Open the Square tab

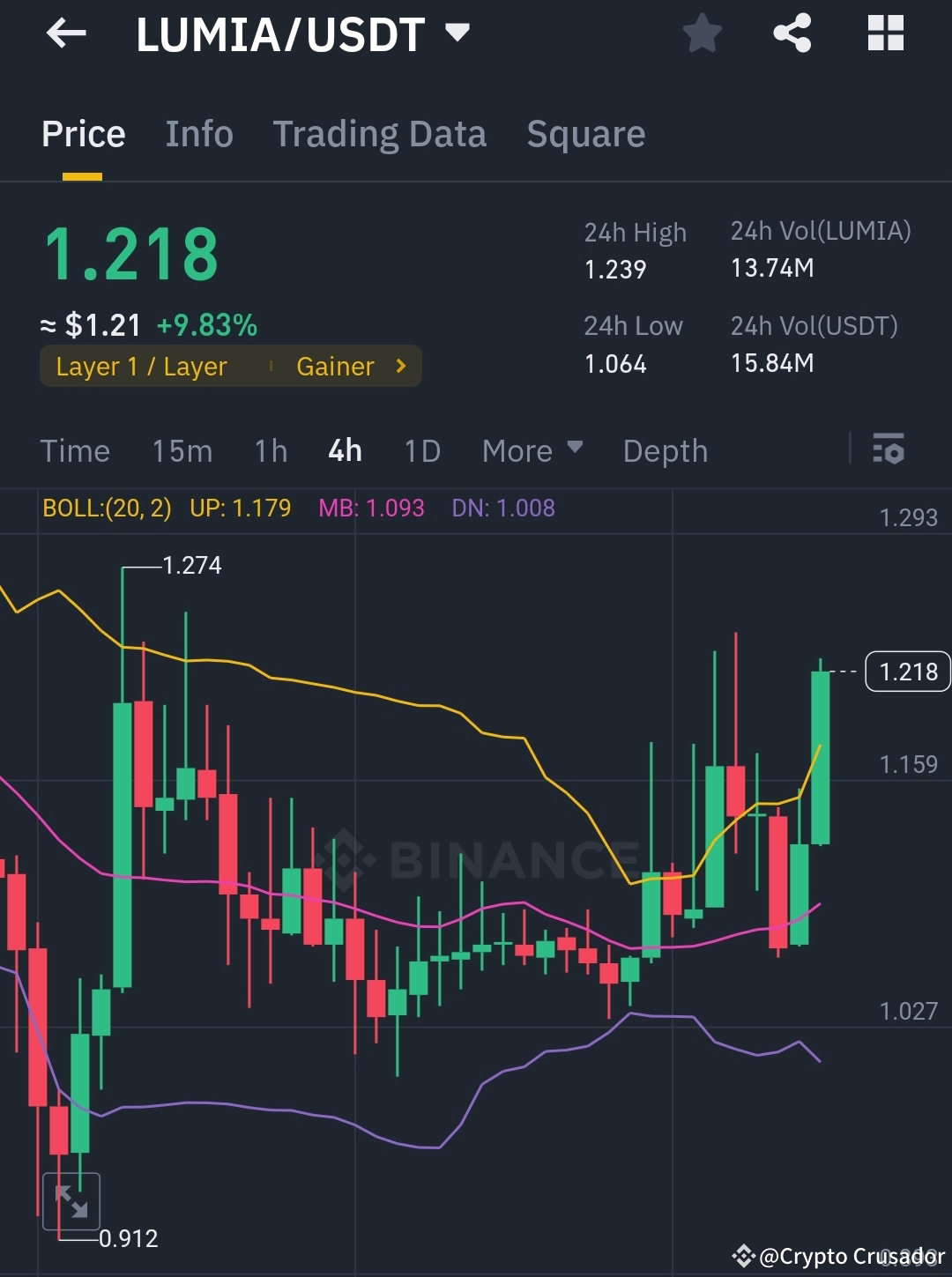(585, 133)
